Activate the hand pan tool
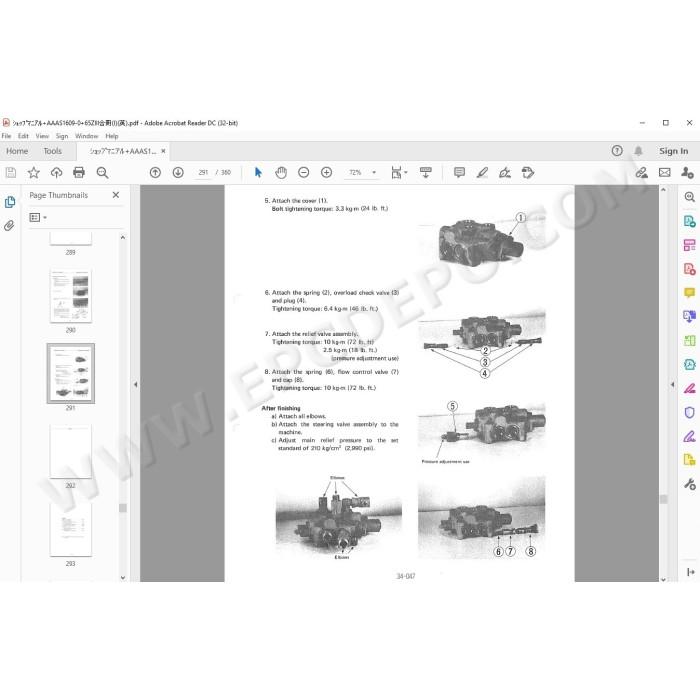This screenshot has height=700, width=700. [281, 172]
